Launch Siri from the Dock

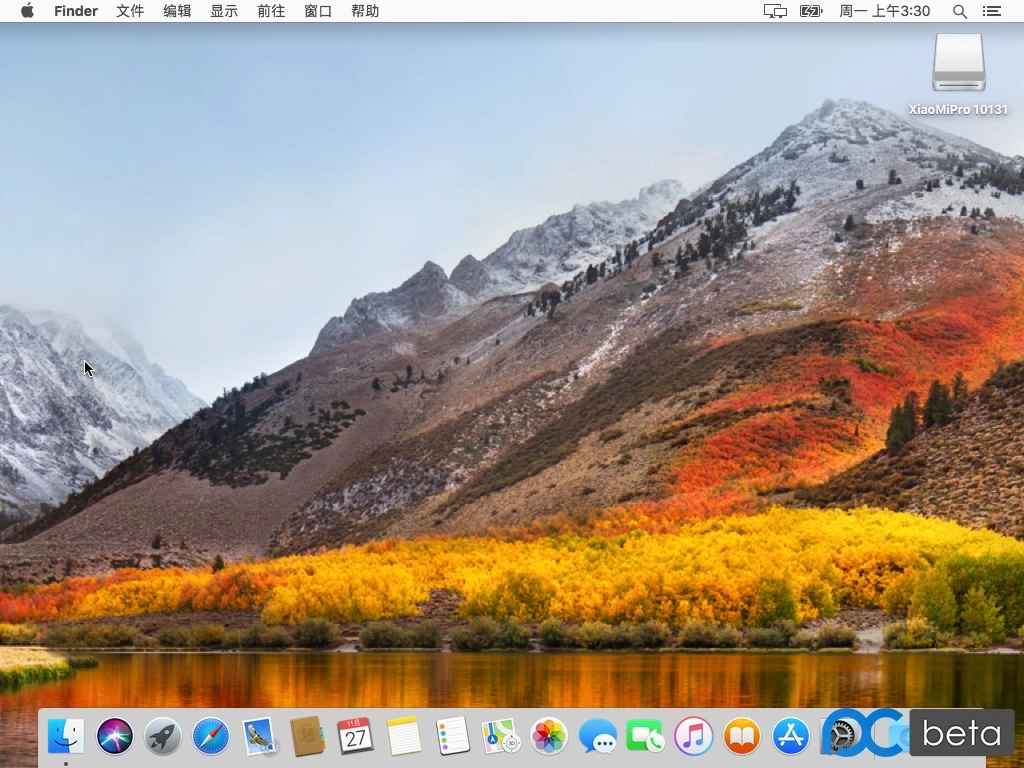pyautogui.click(x=115, y=736)
